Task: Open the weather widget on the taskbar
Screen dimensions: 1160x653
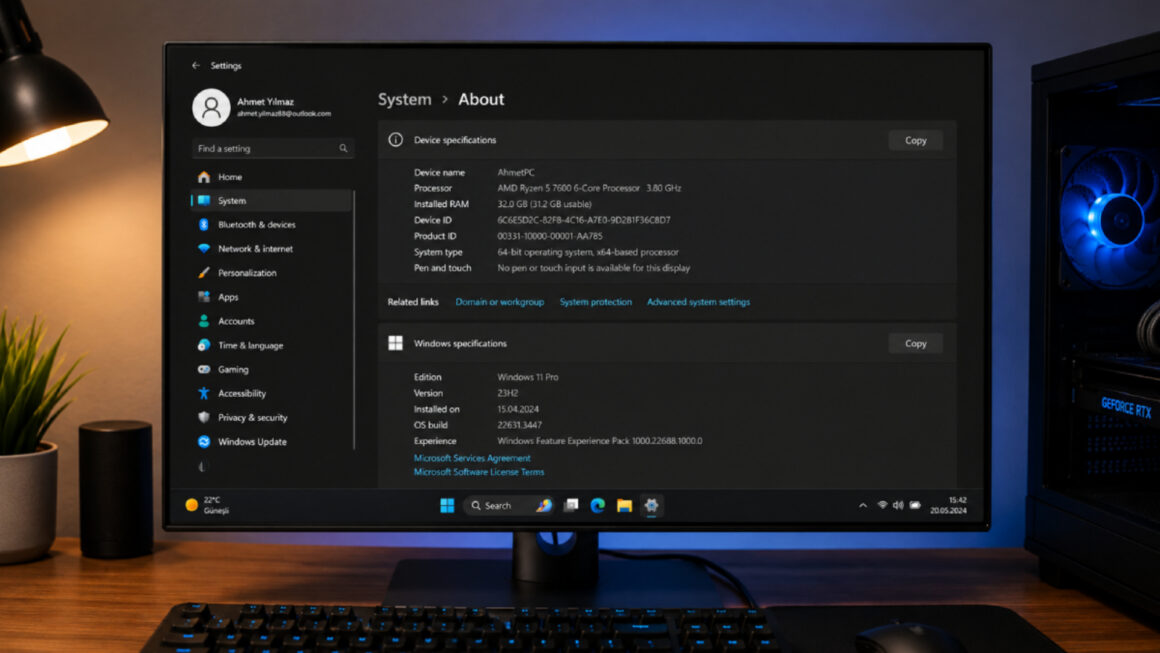Action: coord(207,505)
